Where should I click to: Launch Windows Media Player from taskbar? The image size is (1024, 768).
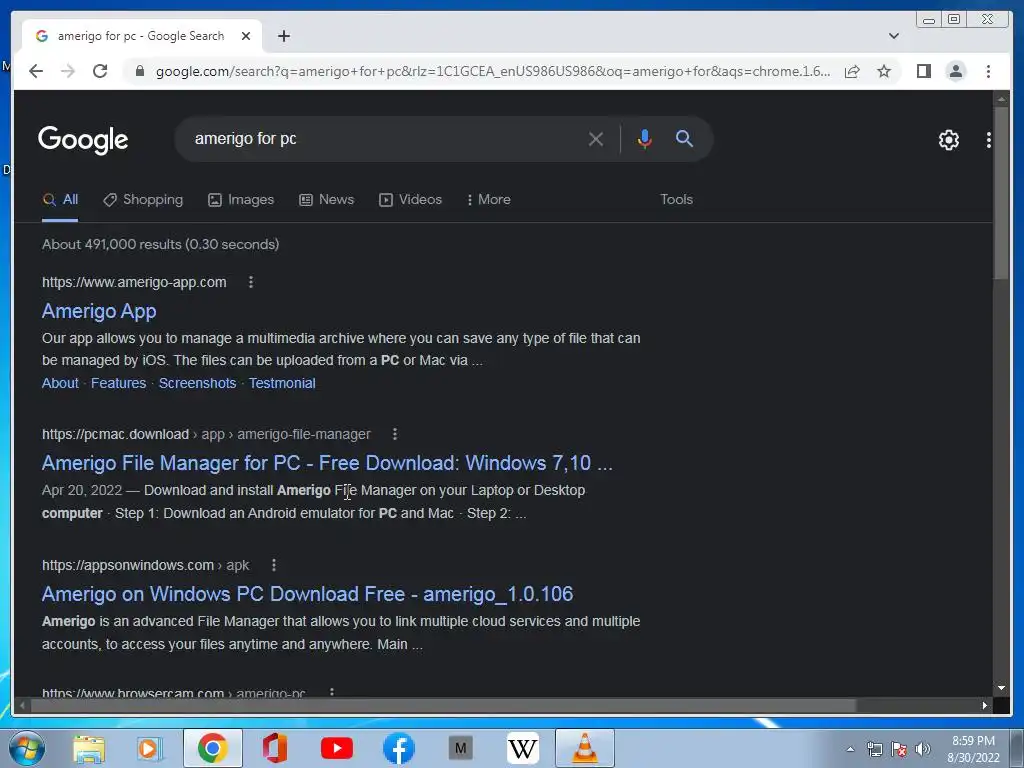(150, 748)
